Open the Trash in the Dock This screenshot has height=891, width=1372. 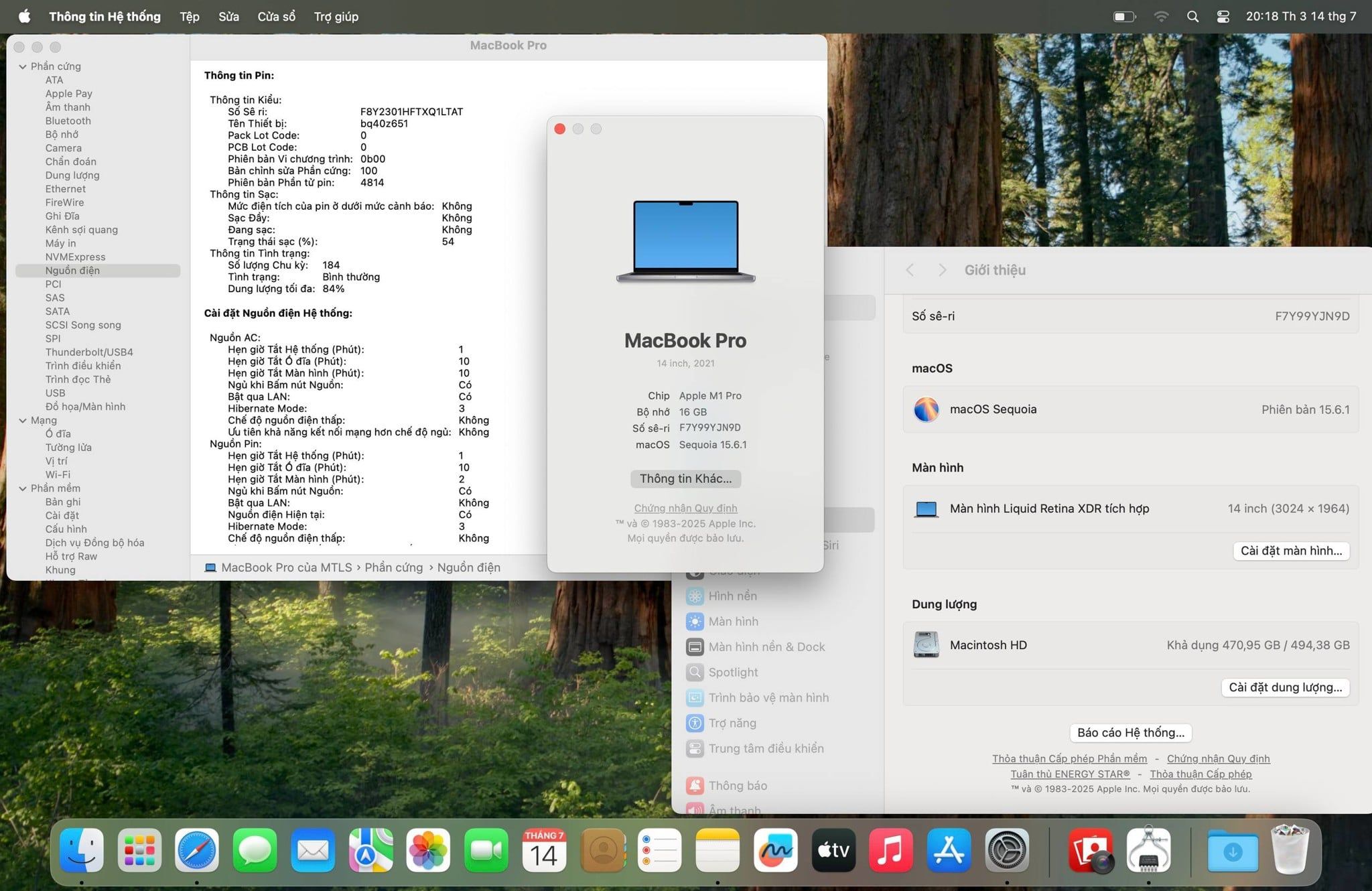point(1290,850)
